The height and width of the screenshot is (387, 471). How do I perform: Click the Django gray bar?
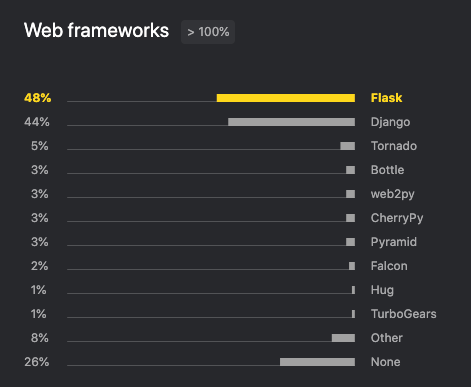(291, 122)
